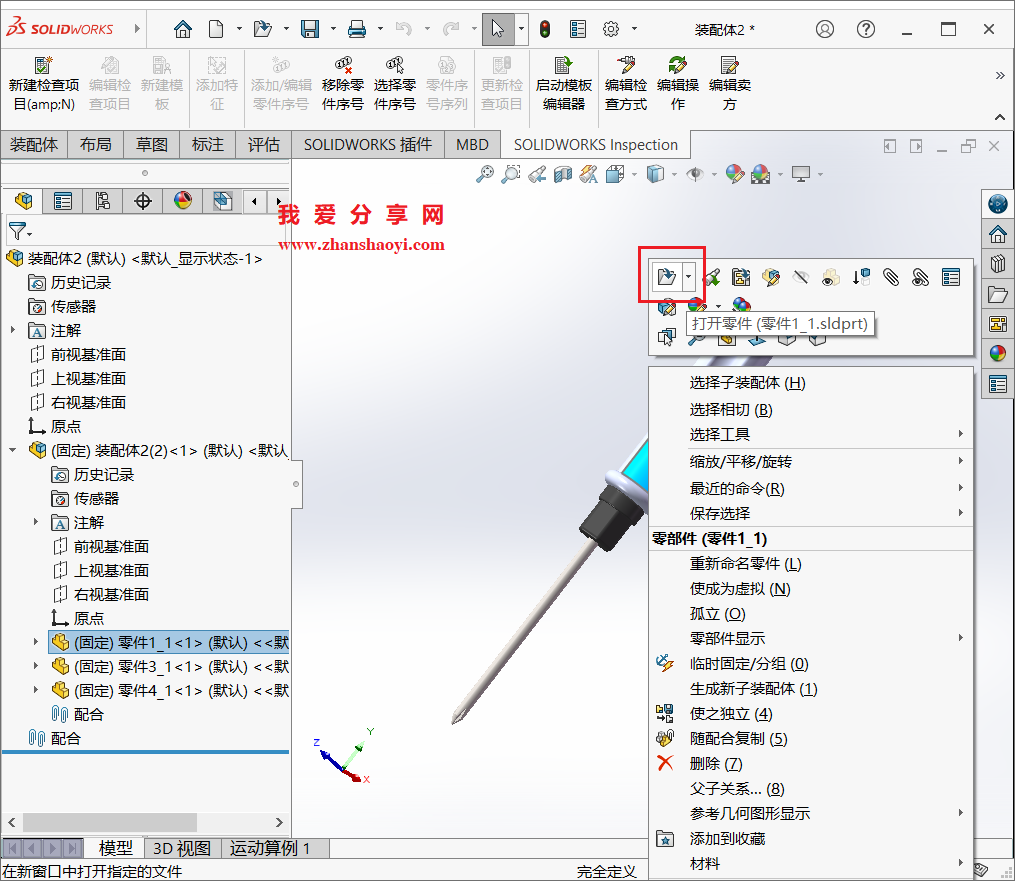Viewport: 1015px width, 881px height.
Task: Click 启动模板编辑器 launch template editor button
Action: coord(563,84)
